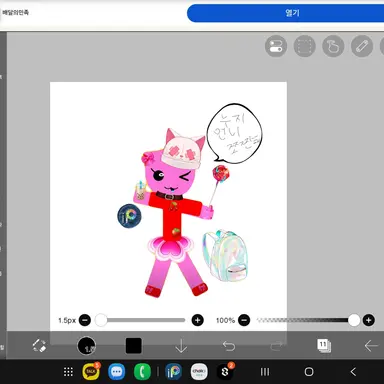Tap the down arrow hide-toolbar icon
Viewport: 384px width, 384px height.
[181, 346]
